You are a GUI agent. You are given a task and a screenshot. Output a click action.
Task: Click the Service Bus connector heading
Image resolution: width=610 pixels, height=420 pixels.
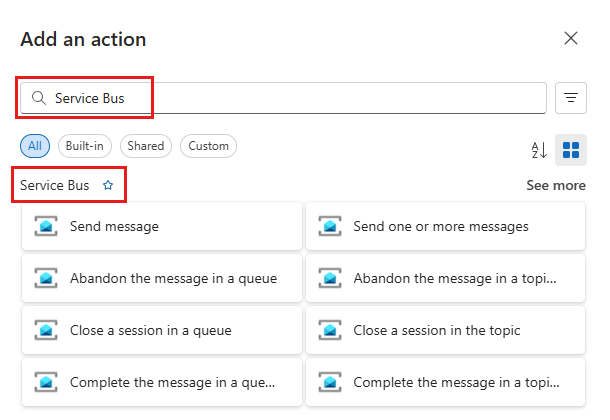tap(54, 186)
